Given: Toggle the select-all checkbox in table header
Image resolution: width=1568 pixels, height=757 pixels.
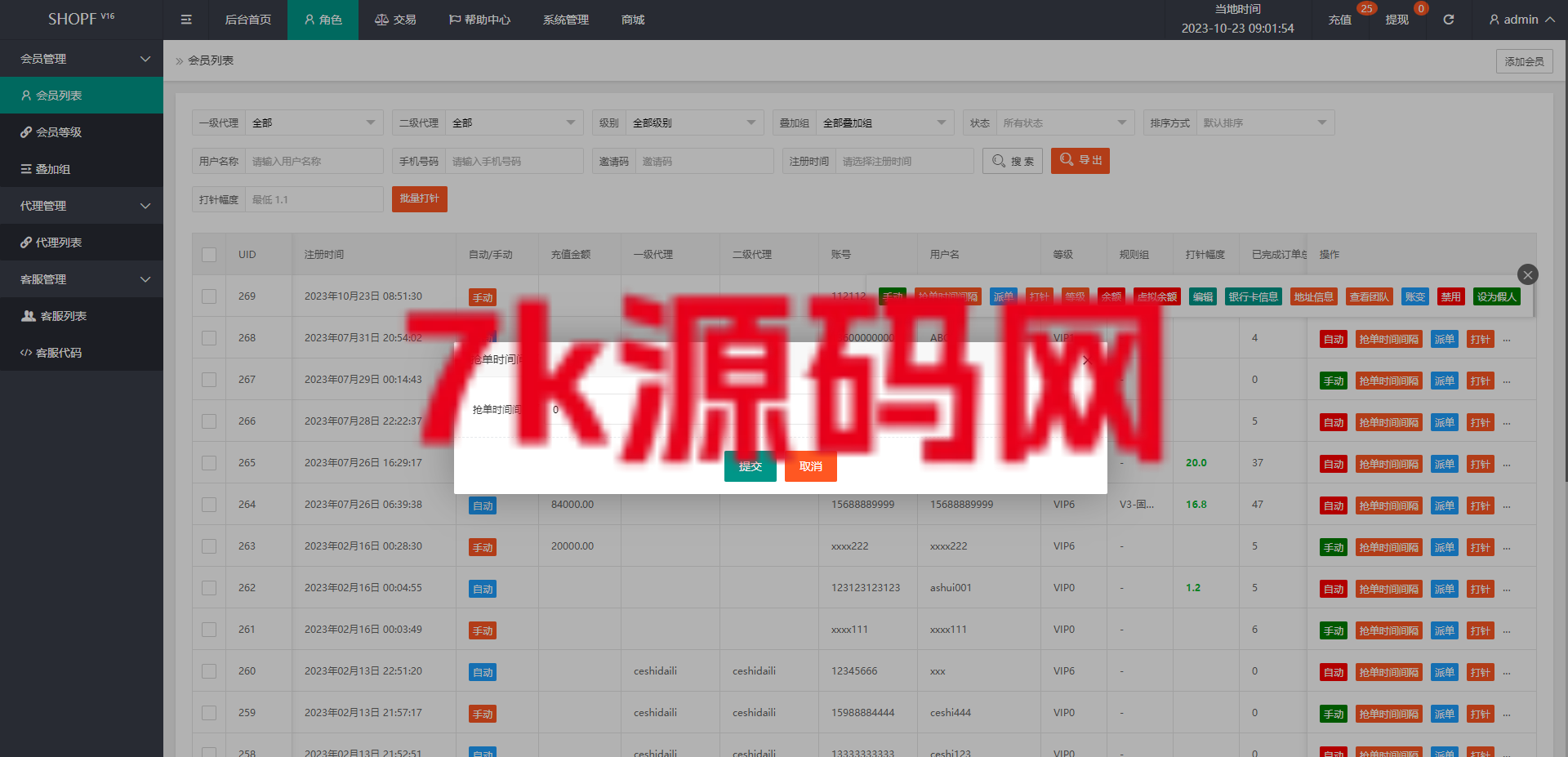Looking at the screenshot, I should click(x=209, y=255).
